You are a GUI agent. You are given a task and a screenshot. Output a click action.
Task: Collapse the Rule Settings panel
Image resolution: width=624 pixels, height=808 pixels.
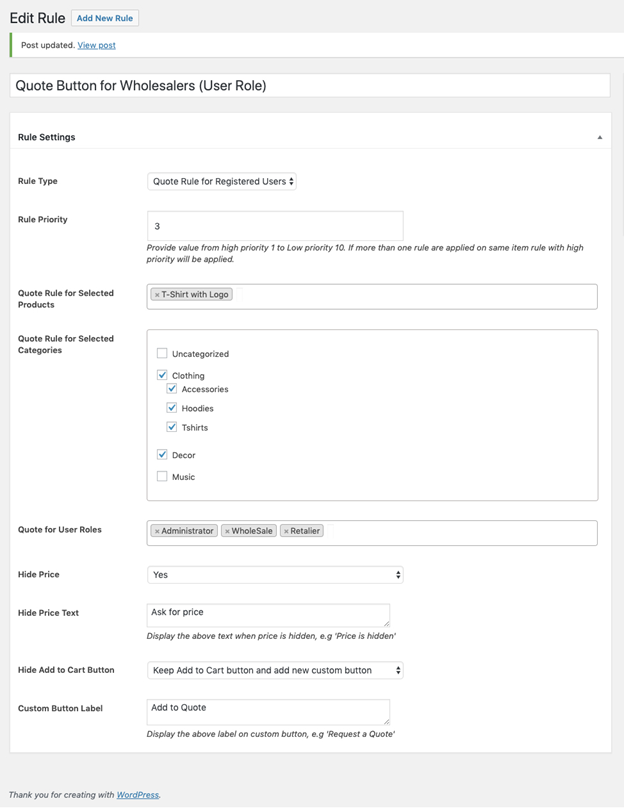tap(600, 137)
